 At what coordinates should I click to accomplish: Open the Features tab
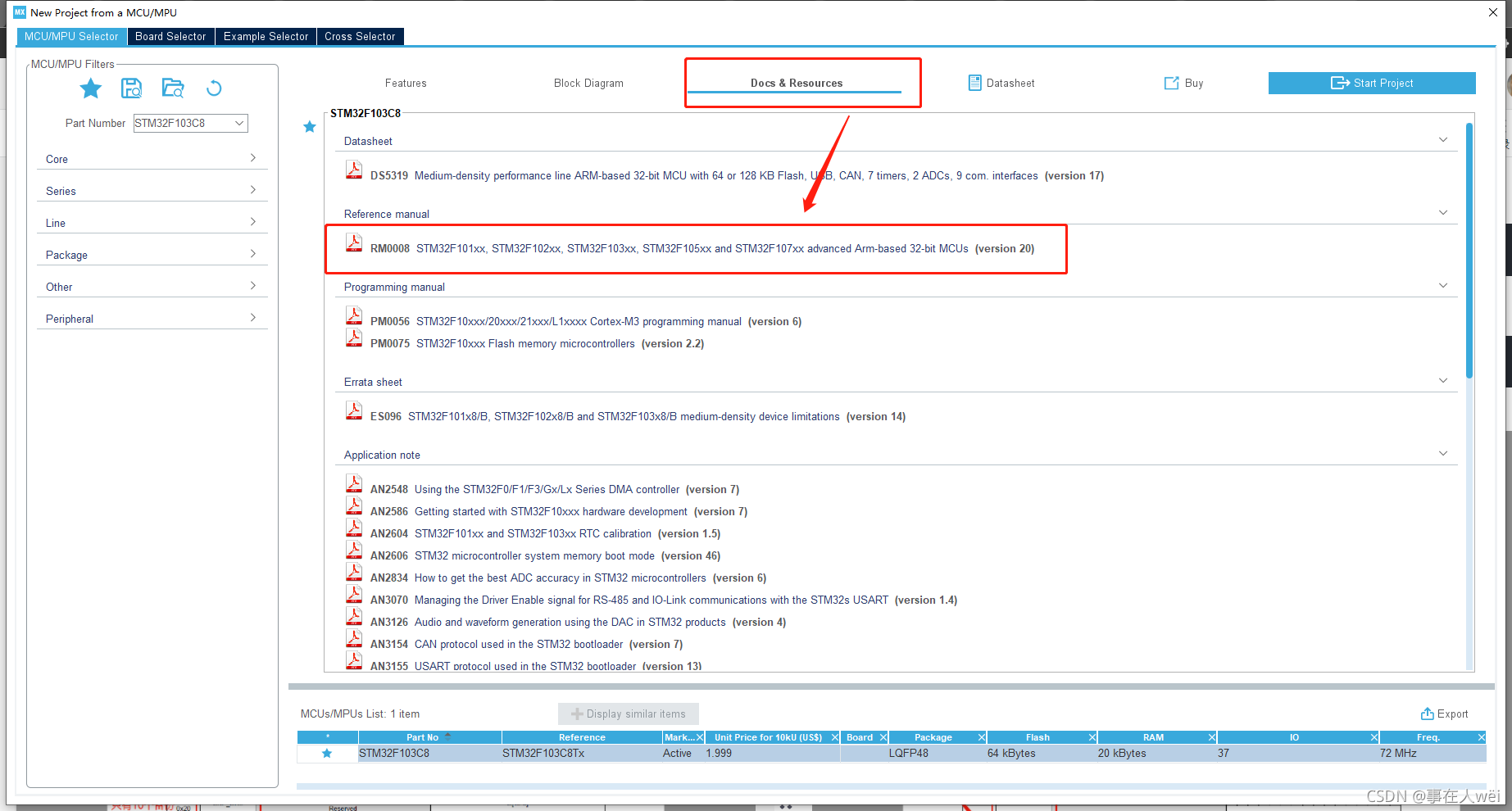pyautogui.click(x=406, y=84)
